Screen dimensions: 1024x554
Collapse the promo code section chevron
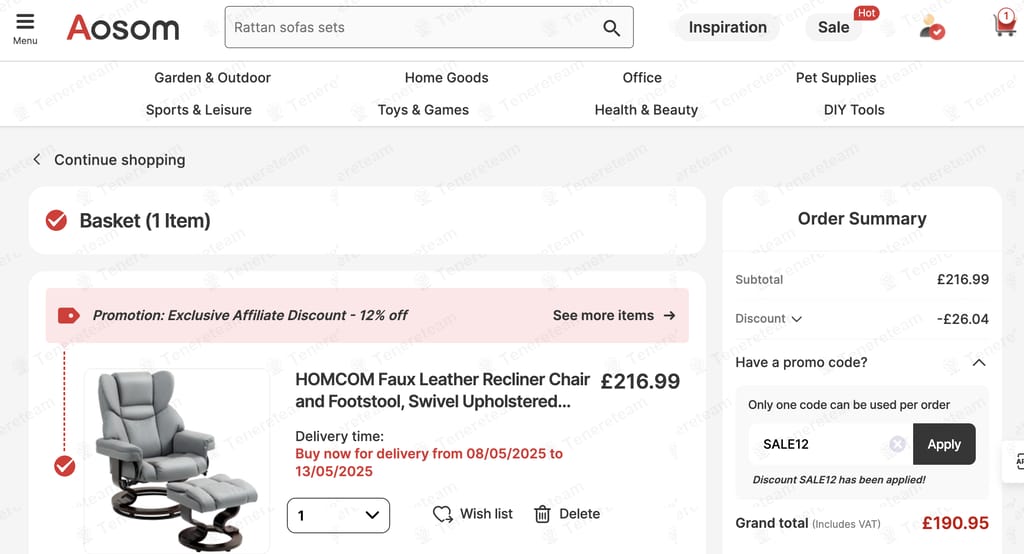pos(979,363)
